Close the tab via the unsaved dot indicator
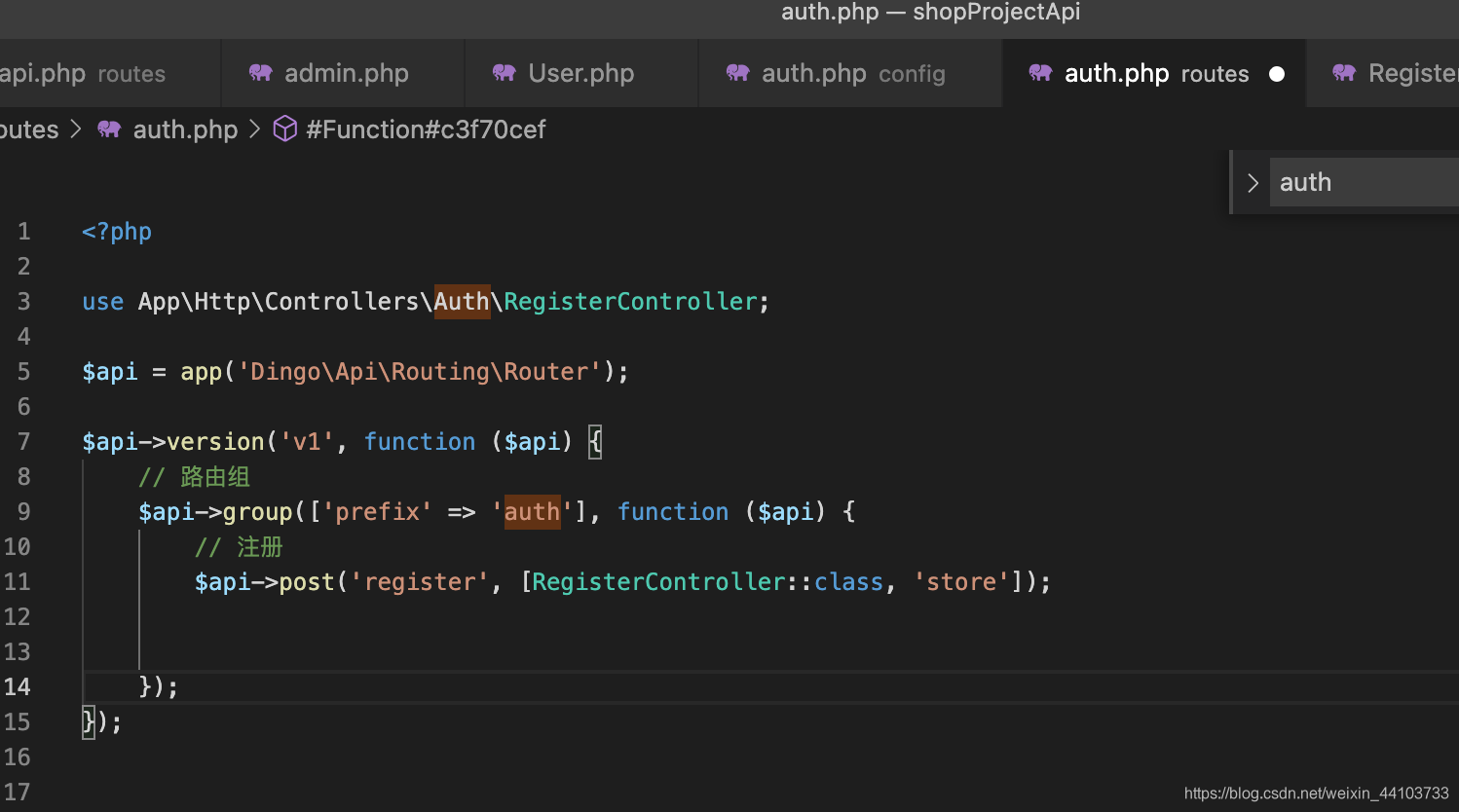This screenshot has height=812, width=1459. [1277, 74]
